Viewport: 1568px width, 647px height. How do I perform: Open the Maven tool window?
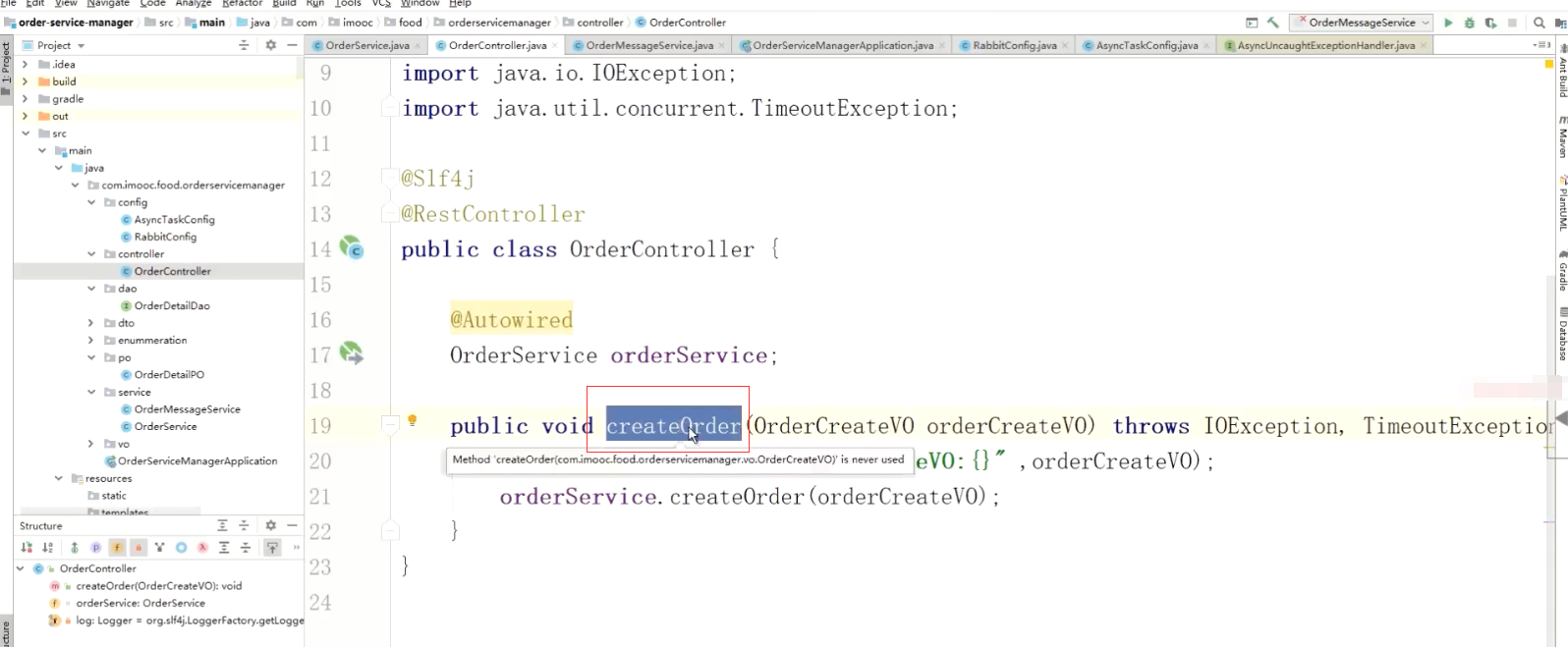[1562, 137]
